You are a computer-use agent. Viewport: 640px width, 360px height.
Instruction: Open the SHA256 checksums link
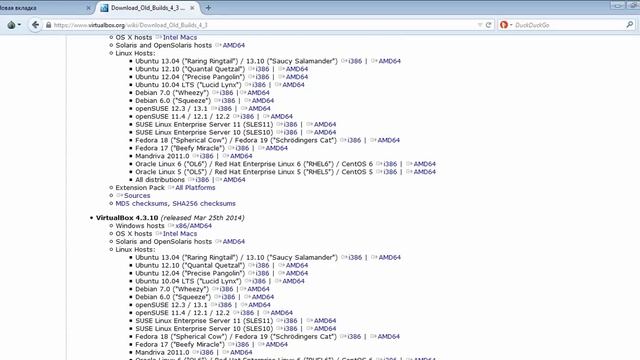pos(204,203)
